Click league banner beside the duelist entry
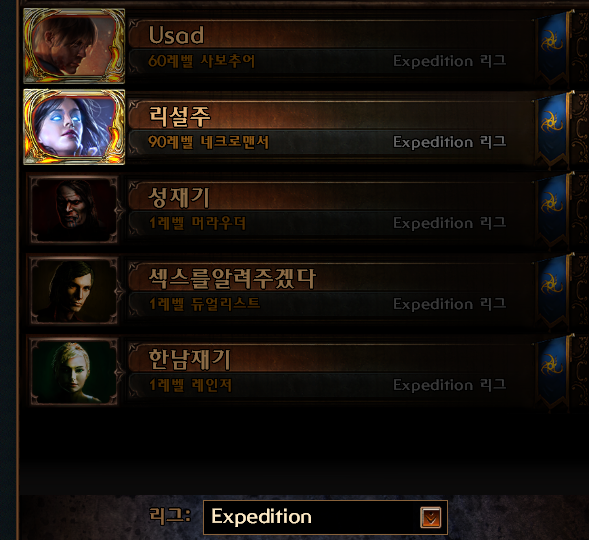 click(554, 291)
